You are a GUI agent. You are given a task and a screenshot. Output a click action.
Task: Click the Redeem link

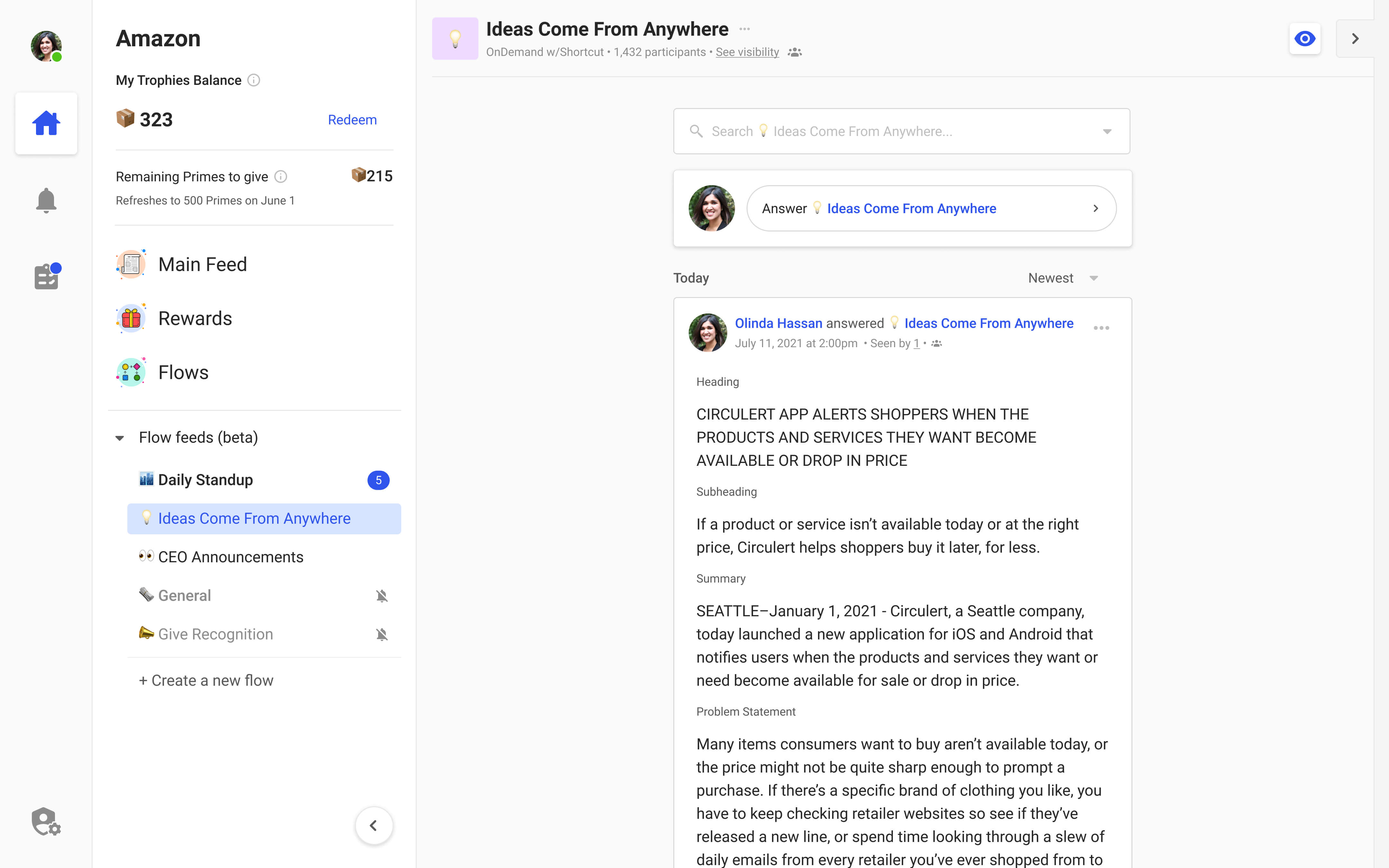click(x=352, y=120)
